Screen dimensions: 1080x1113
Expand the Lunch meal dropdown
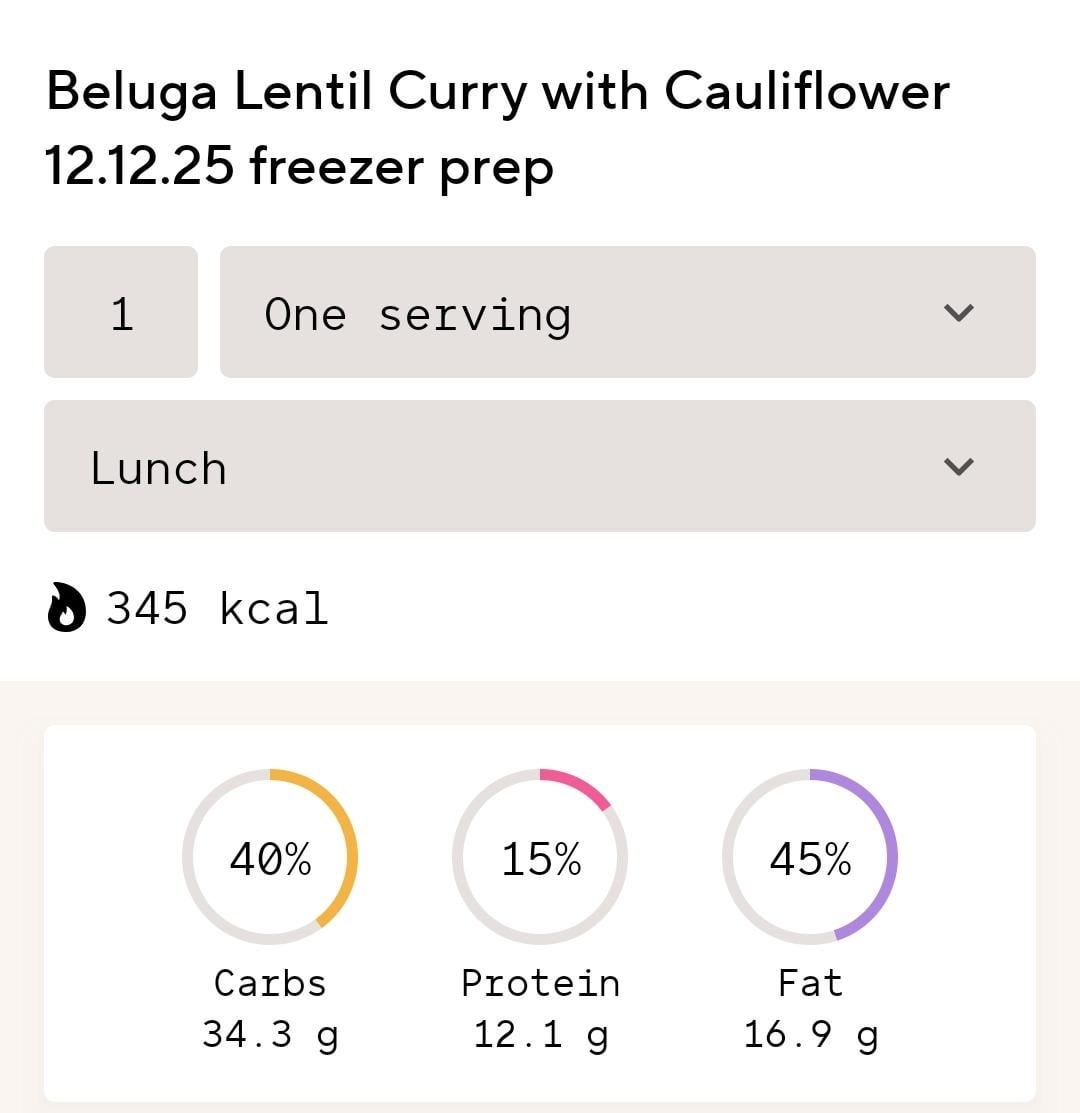pos(539,467)
